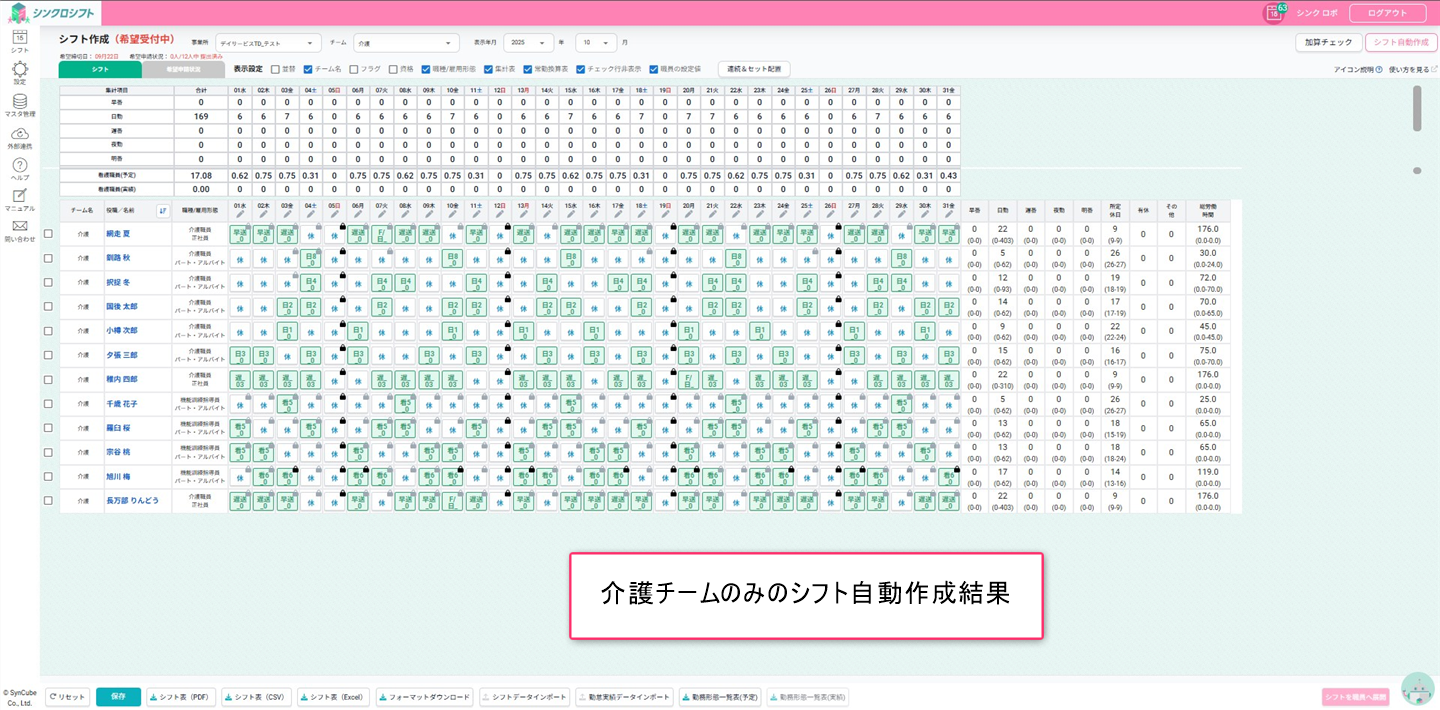This screenshot has height=710, width=1440.
Task: Open the シフト calendar icon in sidebar
Action: pyautogui.click(x=19, y=38)
